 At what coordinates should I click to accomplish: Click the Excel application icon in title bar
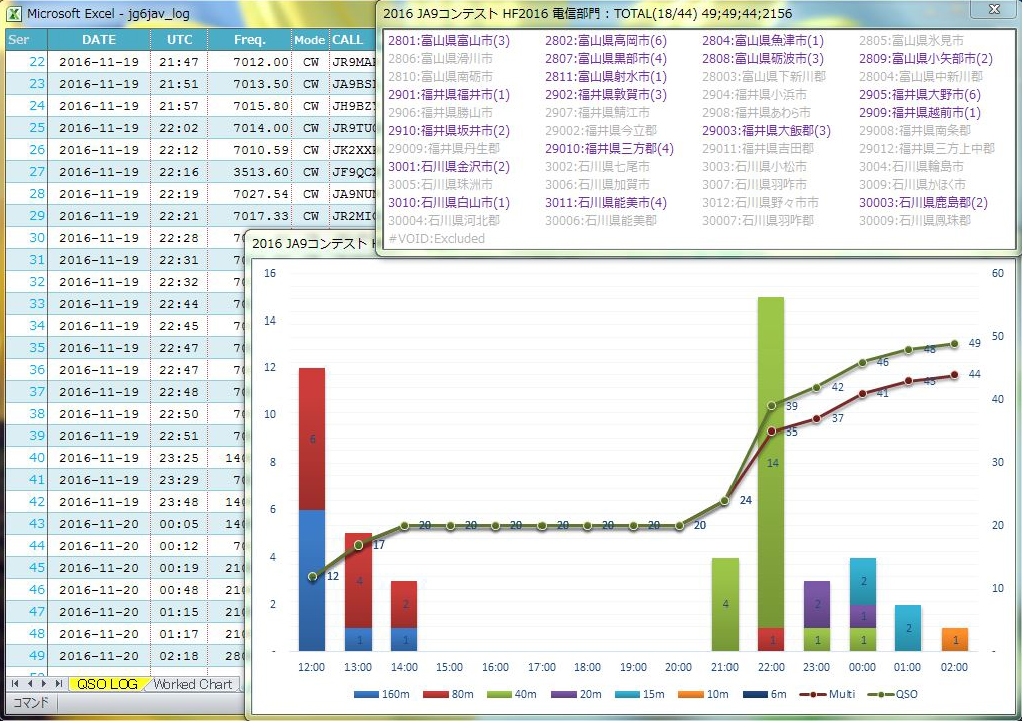[14, 14]
